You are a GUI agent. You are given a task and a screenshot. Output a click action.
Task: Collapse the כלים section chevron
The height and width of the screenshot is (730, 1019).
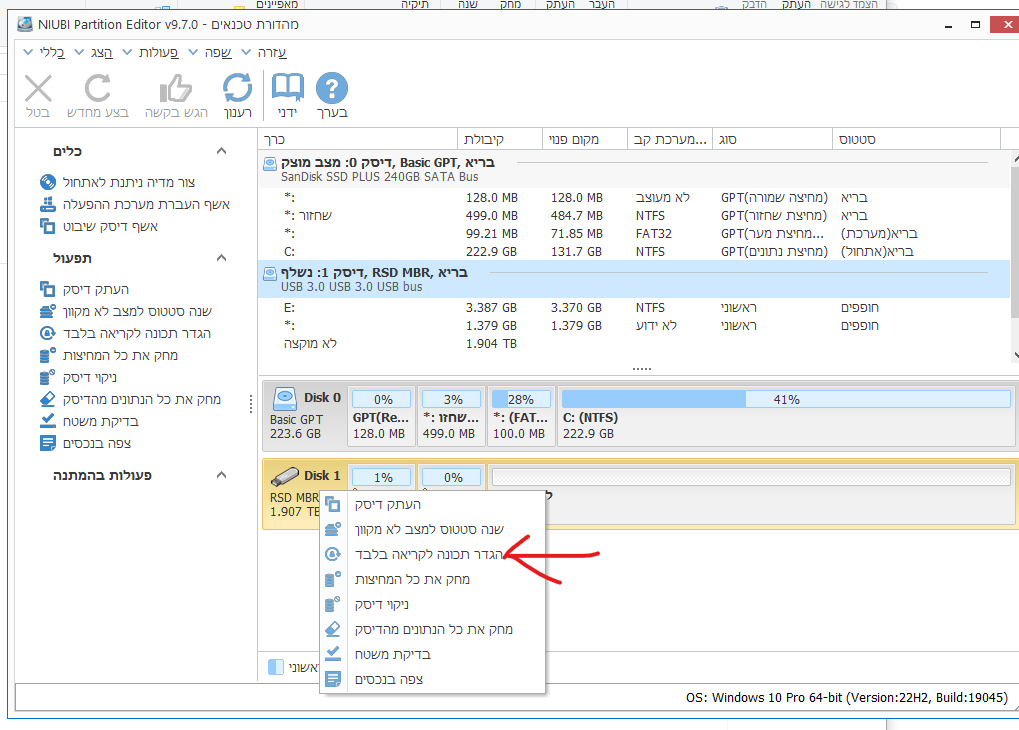tap(222, 151)
